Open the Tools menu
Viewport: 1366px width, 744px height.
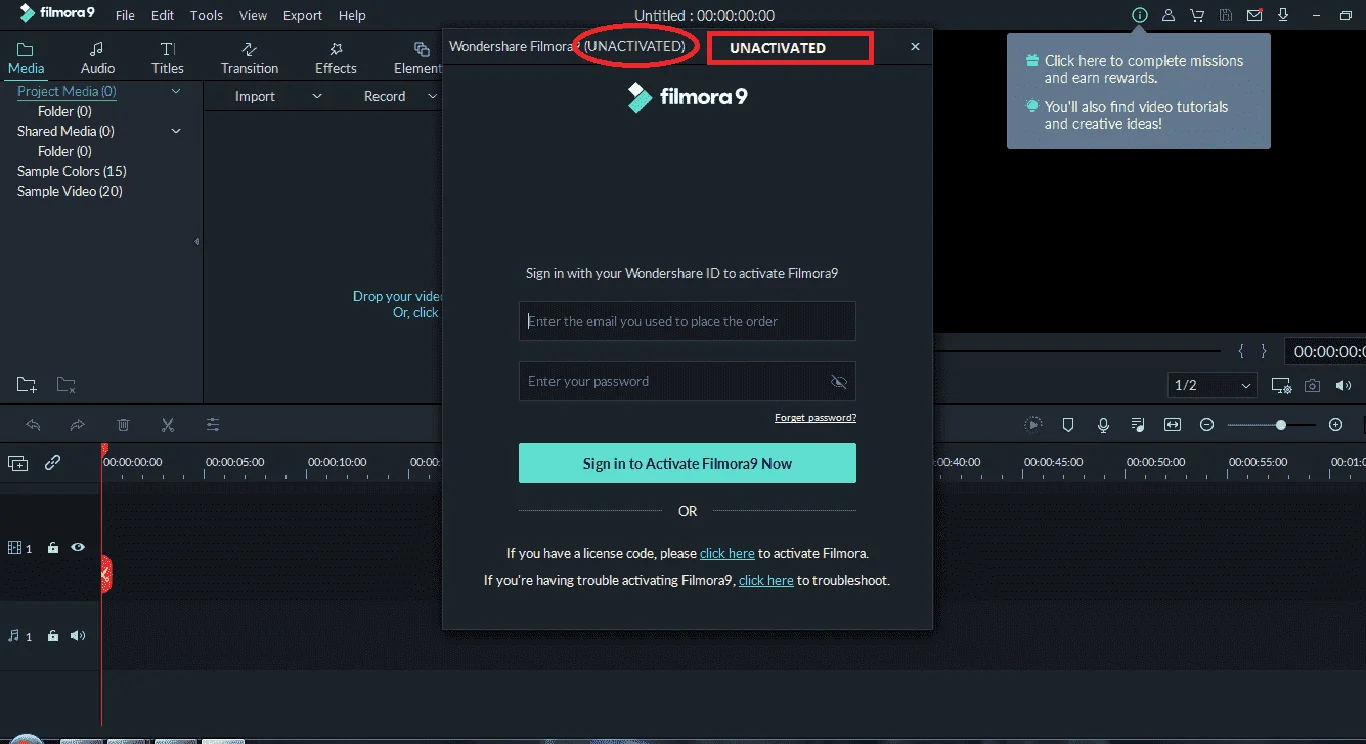point(206,15)
